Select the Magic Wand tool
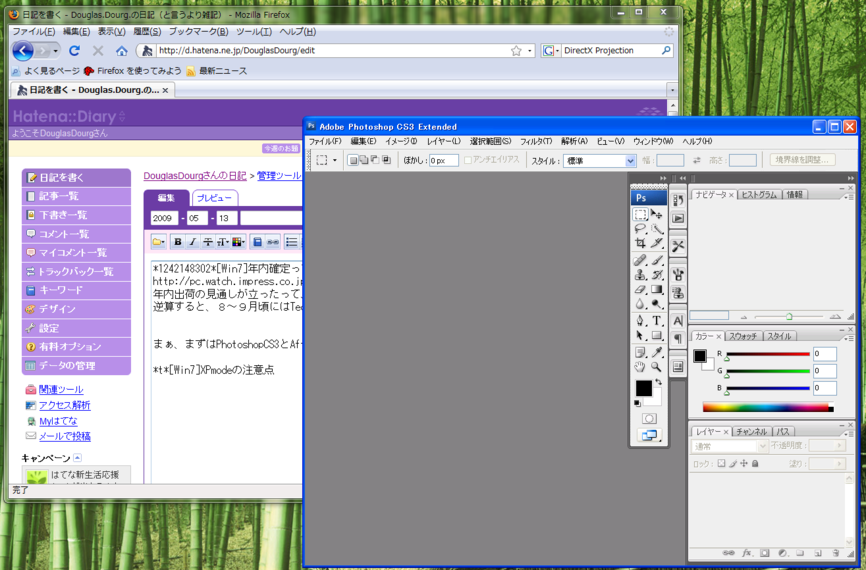This screenshot has height=570, width=866. [x=657, y=228]
